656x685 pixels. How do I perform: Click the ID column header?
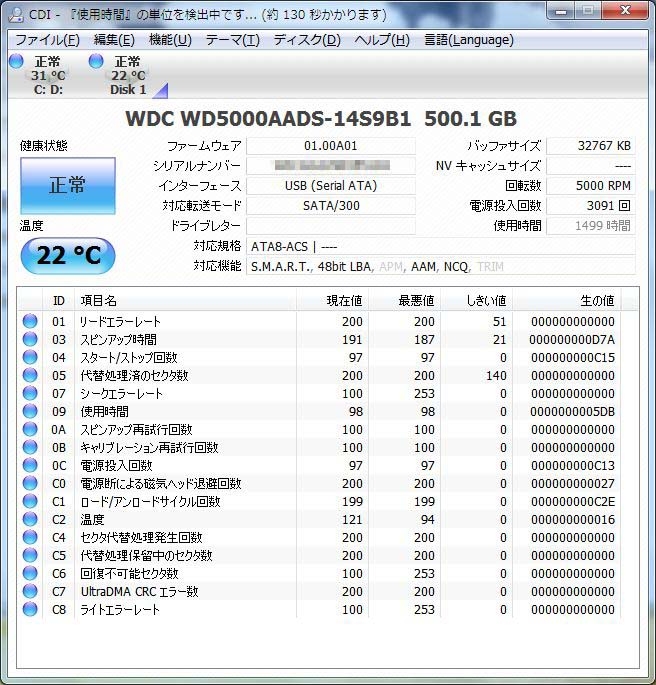(59, 301)
